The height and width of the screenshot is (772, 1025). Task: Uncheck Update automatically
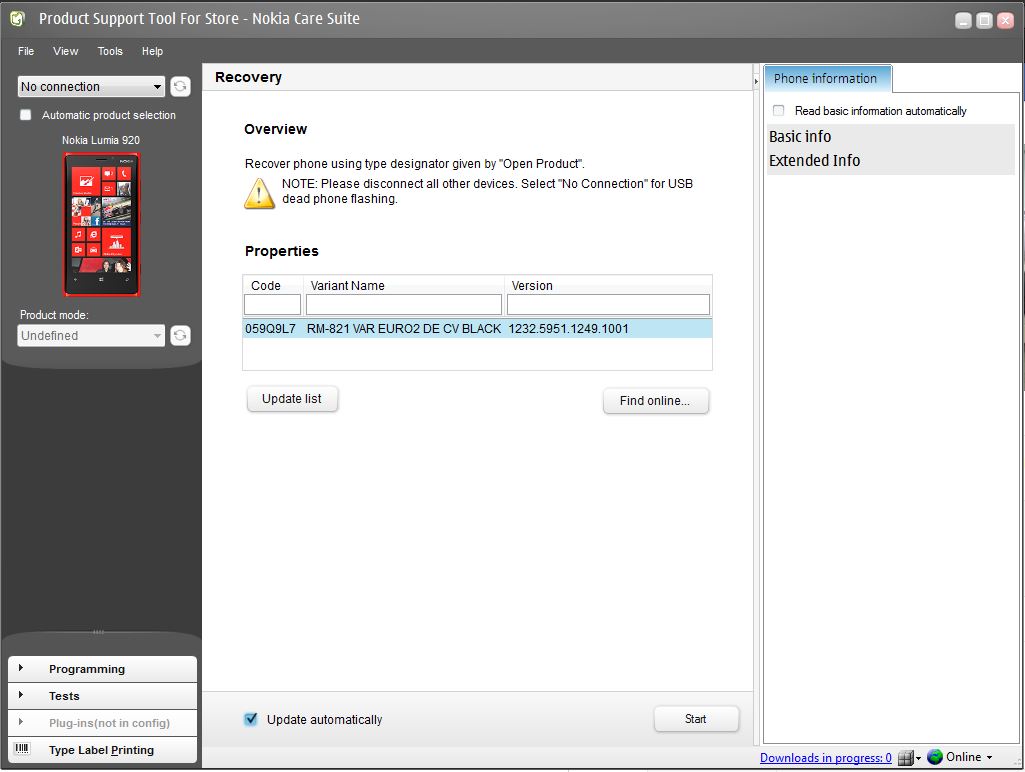[251, 719]
